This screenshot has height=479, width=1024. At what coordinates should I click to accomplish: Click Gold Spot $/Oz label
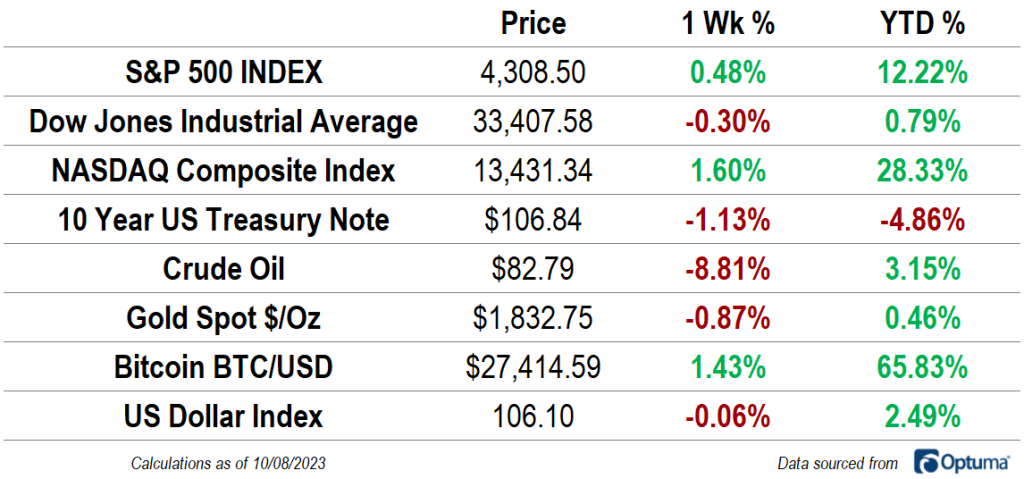tap(223, 318)
